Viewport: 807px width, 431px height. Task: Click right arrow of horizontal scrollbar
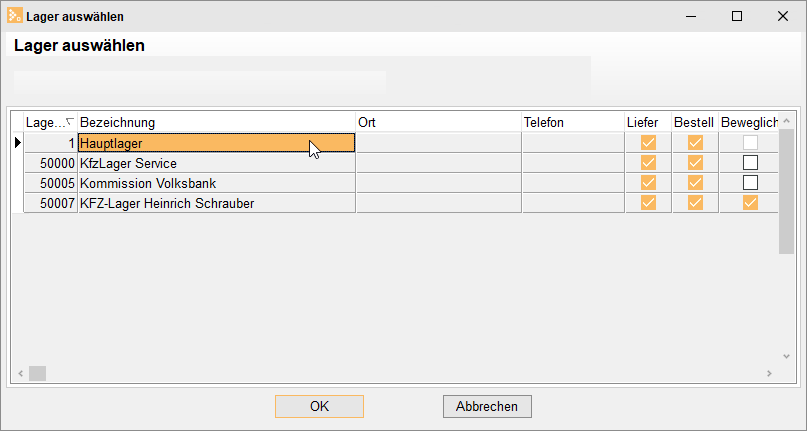[769, 373]
